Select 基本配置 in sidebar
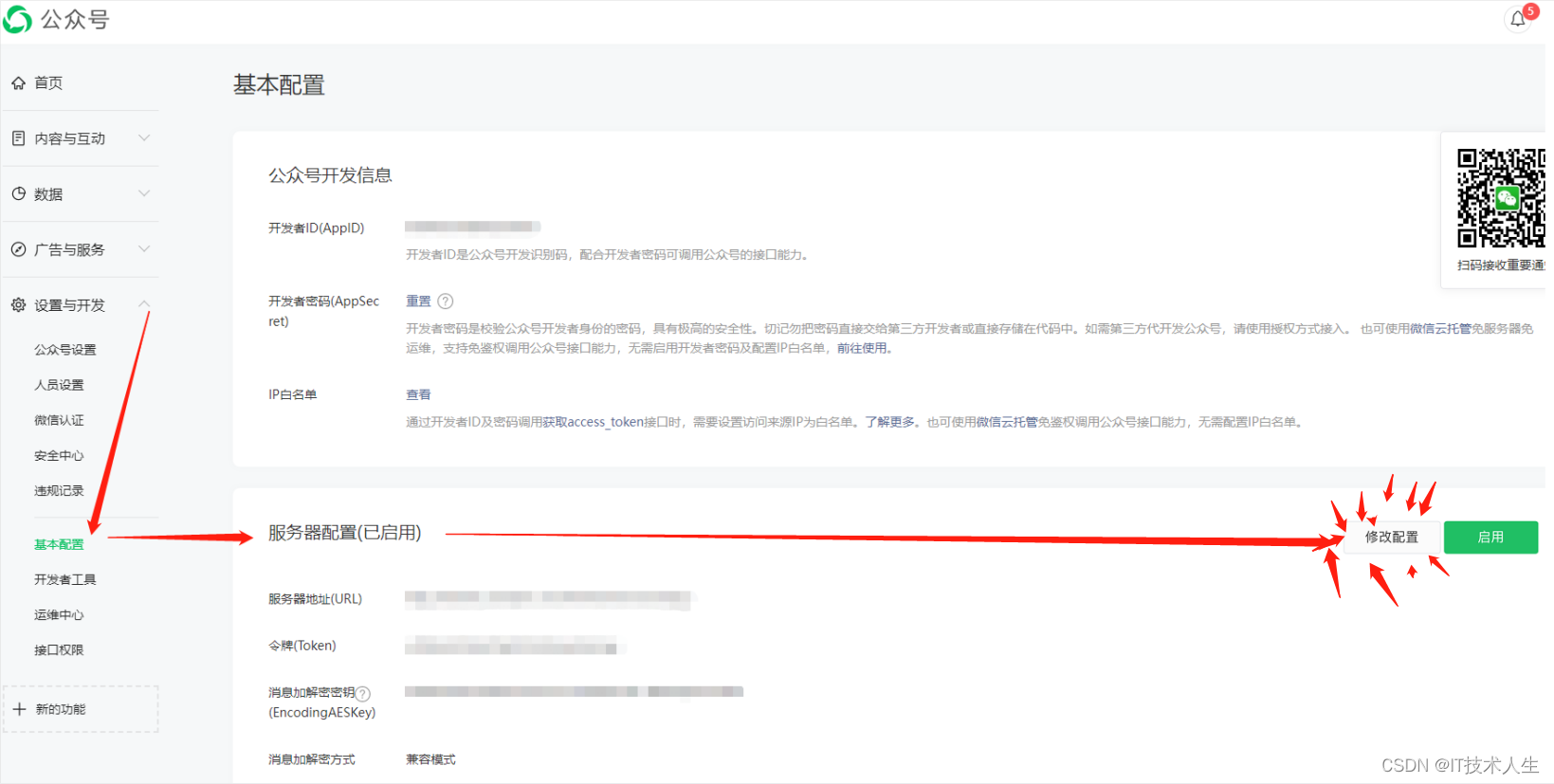Screen dimensions: 1554x784 click(x=59, y=544)
